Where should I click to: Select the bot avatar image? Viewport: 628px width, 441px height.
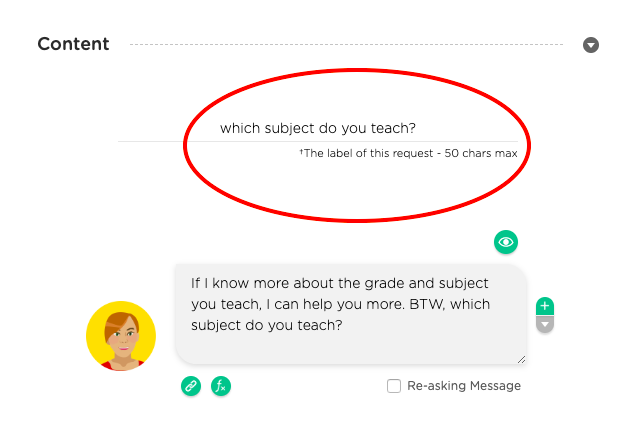tap(121, 336)
